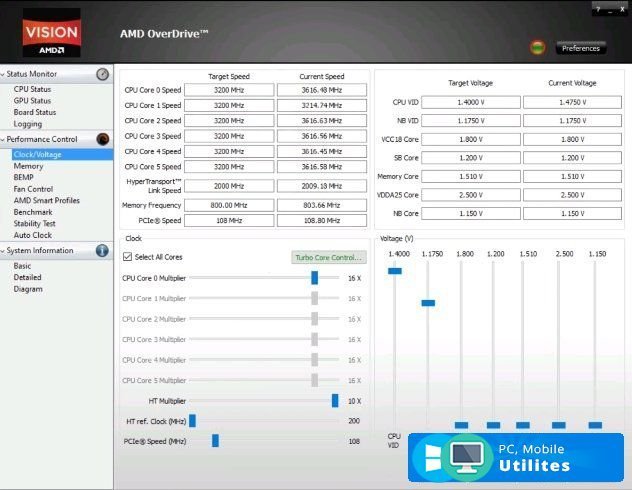The image size is (632, 490).
Task: Click the CPU VID target voltage 1.4000 V
Action: (471, 102)
